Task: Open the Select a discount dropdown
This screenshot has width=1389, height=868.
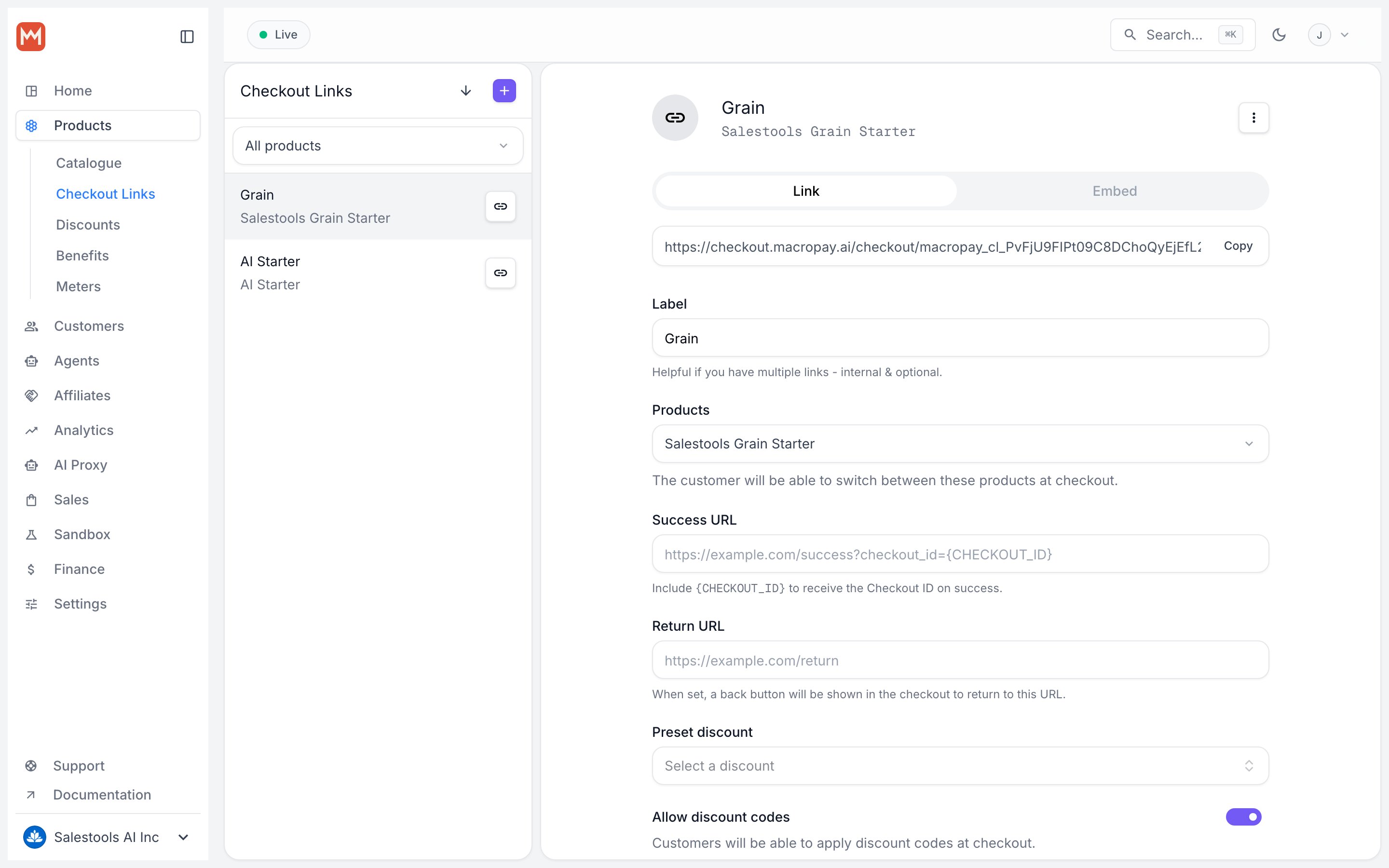Action: tap(960, 766)
